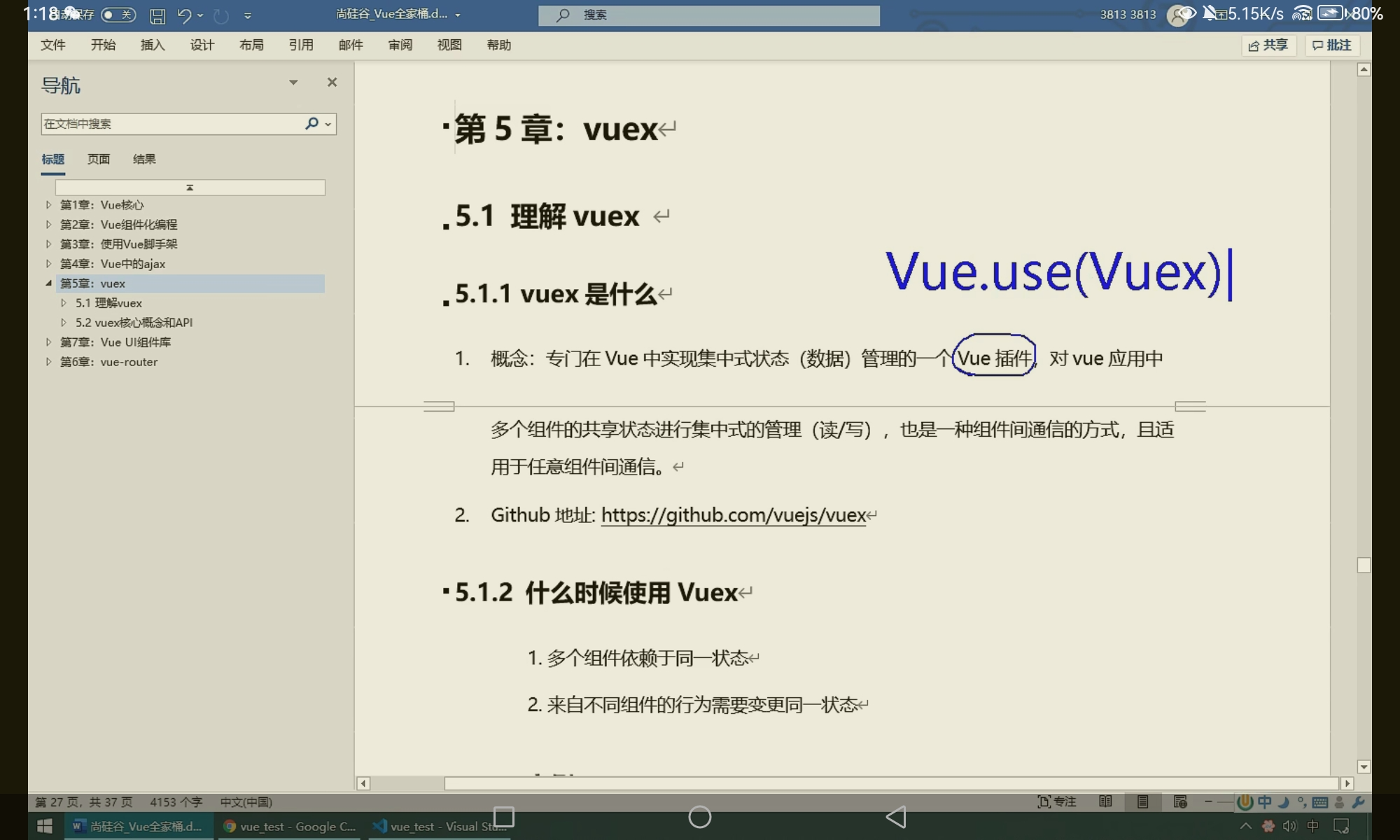Expand the 5.2 vuex核心概念和API heading
Screen dimensions: 1400x840
coord(64,323)
